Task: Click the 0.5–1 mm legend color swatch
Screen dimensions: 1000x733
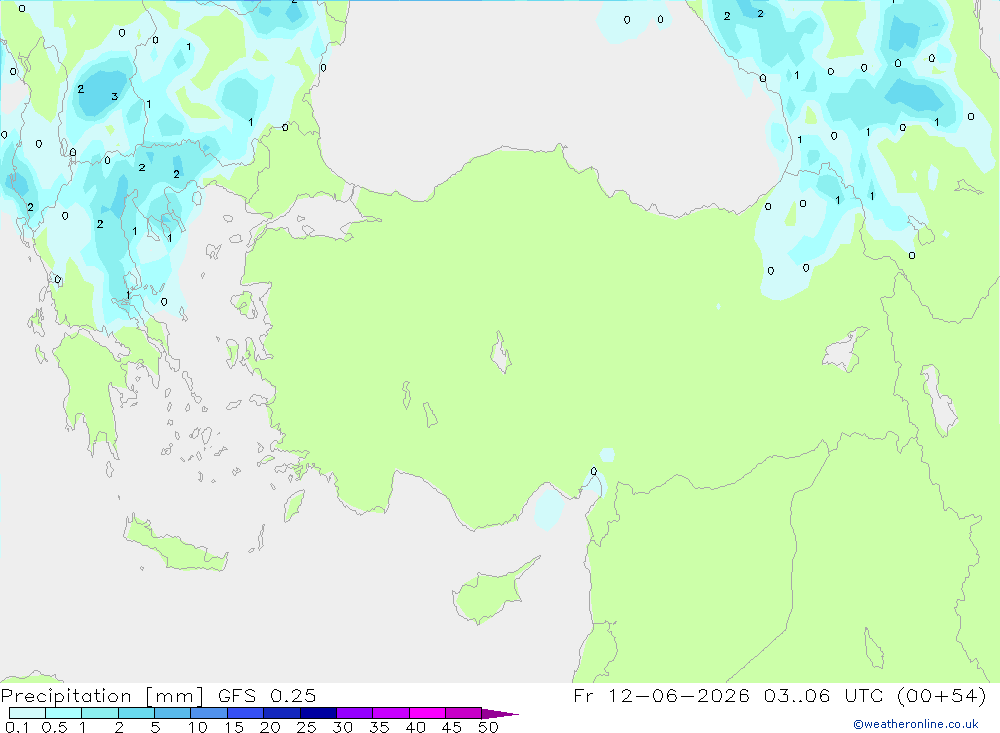Action: point(63,713)
